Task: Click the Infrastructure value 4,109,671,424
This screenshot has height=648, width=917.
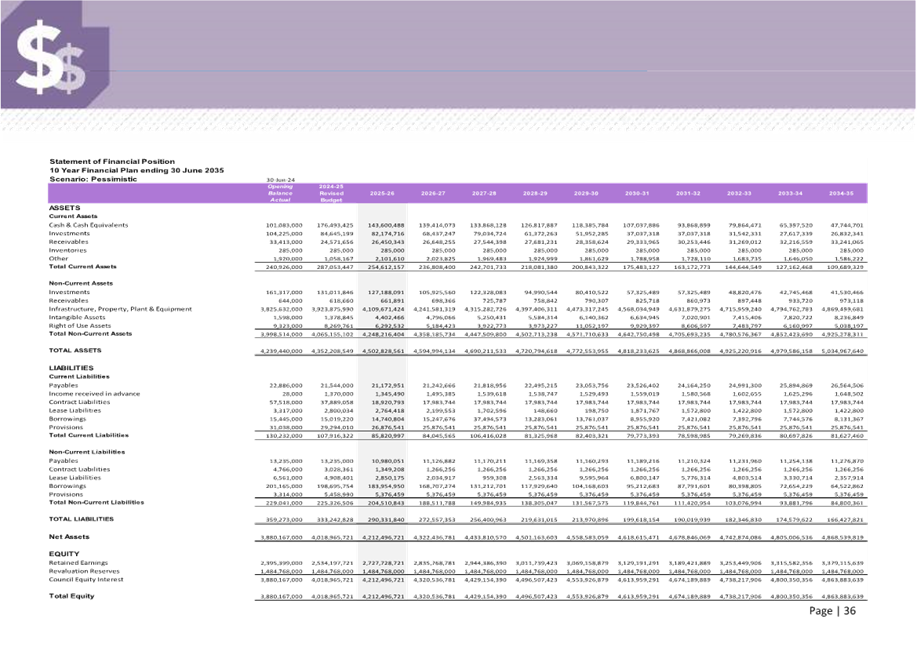Action: click(384, 309)
